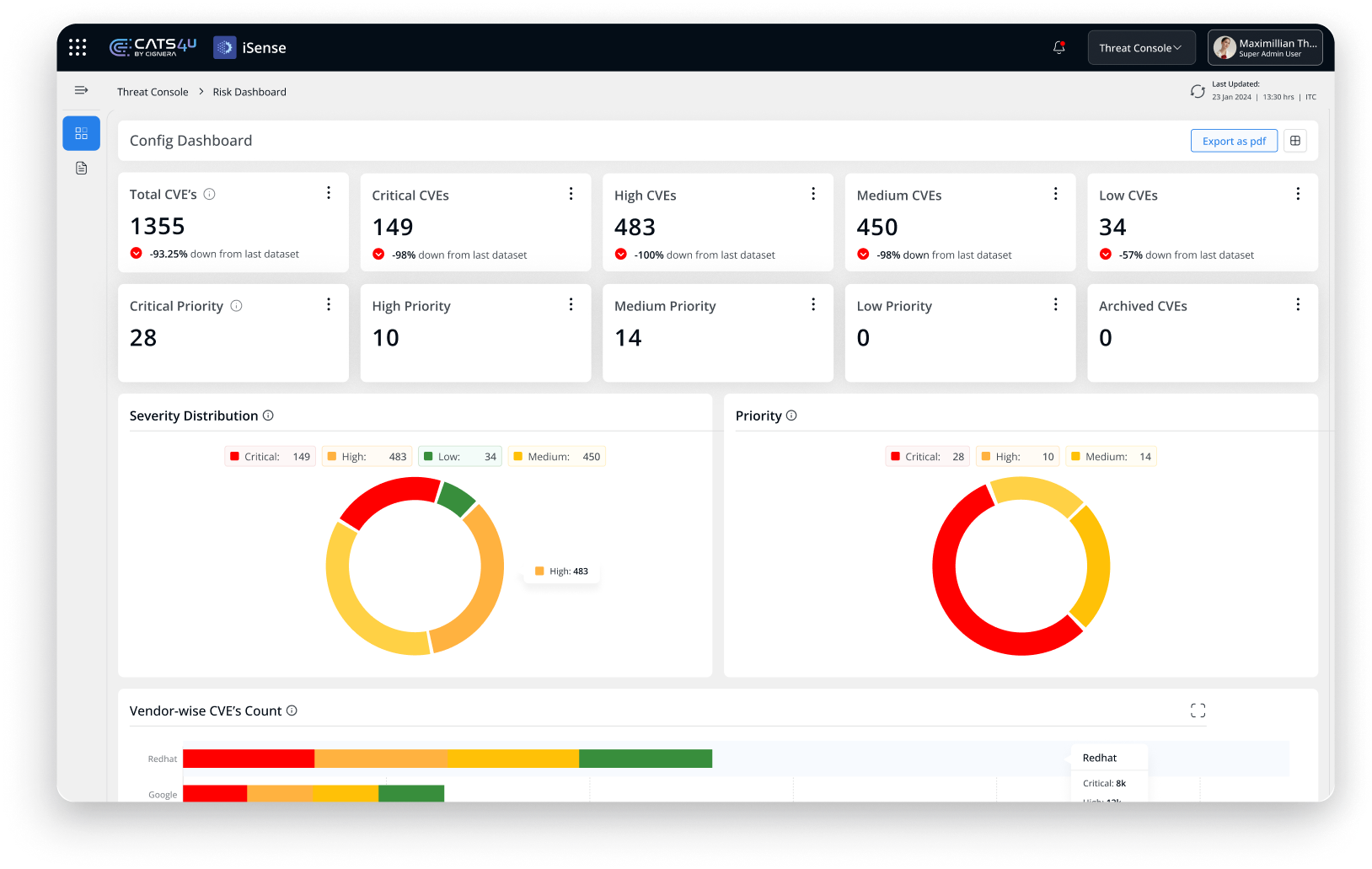1372x869 pixels.
Task: Open Low Priority card options menu
Action: 1055,304
